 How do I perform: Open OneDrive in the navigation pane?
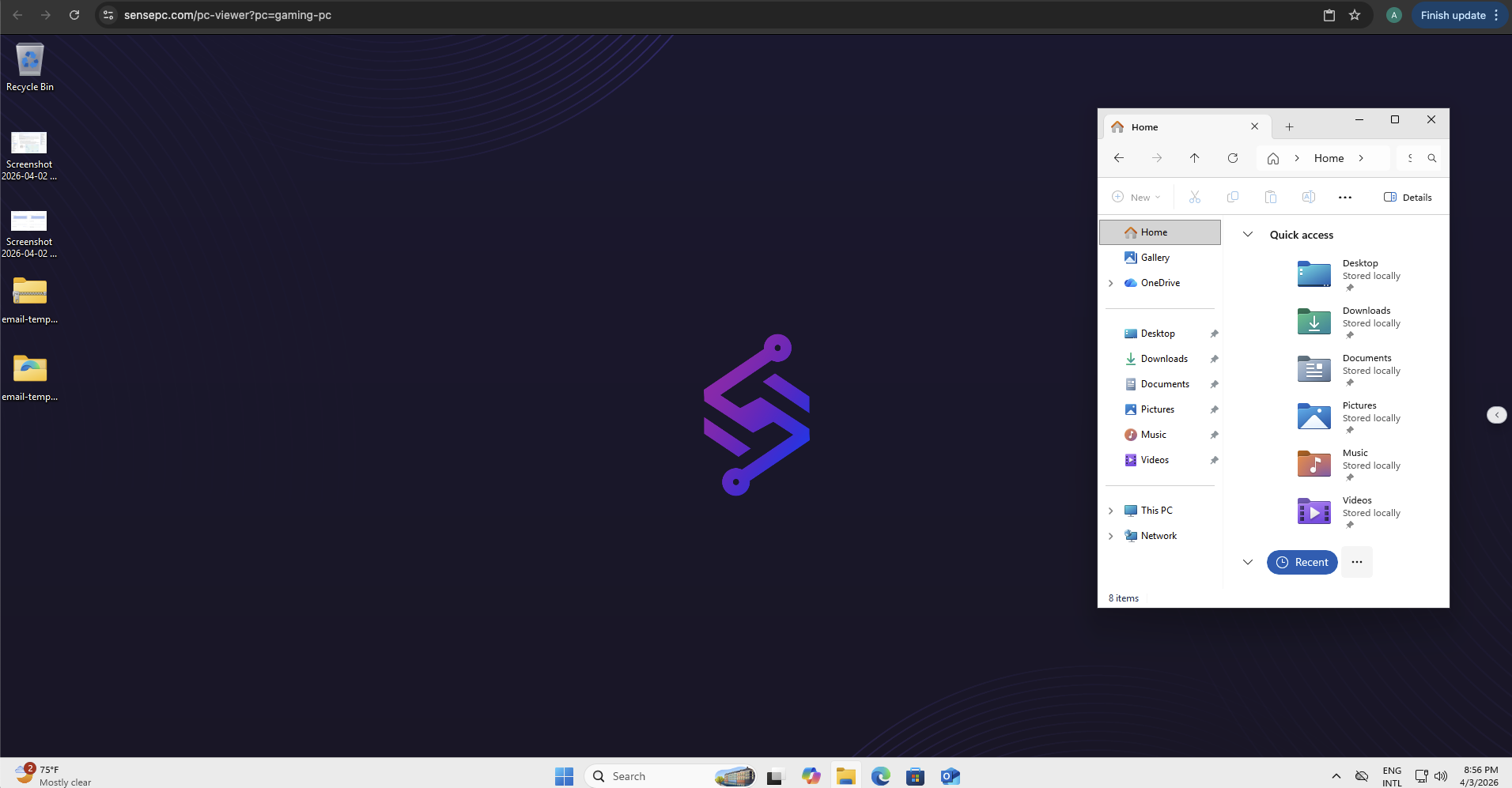[1160, 283]
